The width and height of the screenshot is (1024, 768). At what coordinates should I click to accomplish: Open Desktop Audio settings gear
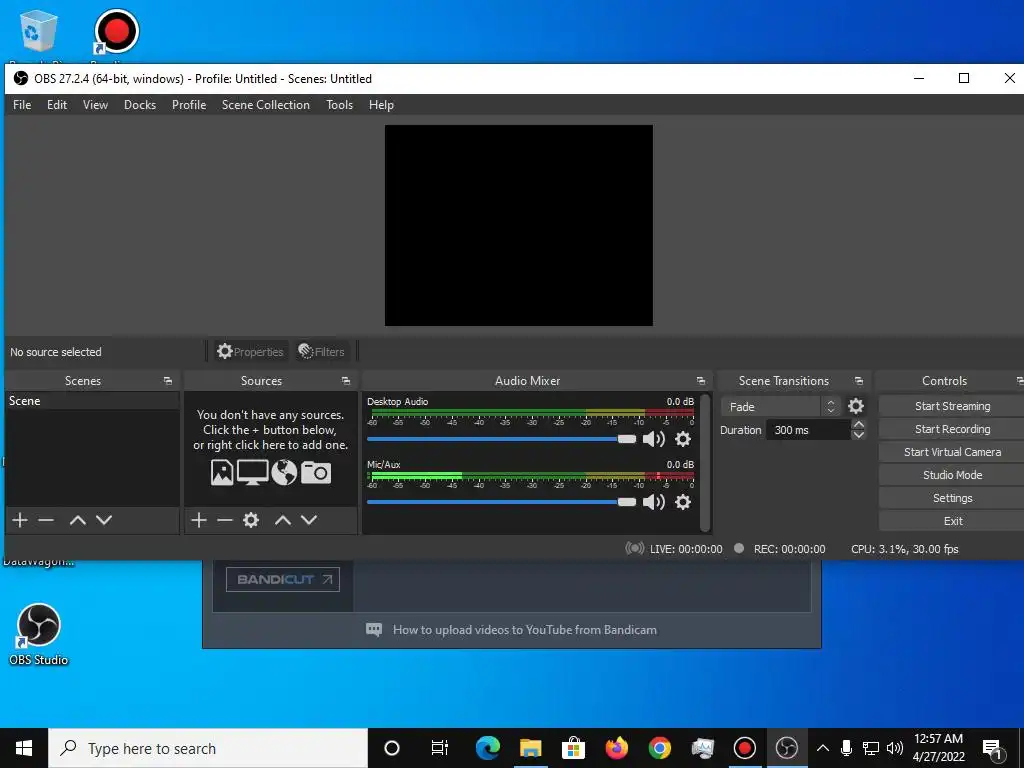point(682,439)
